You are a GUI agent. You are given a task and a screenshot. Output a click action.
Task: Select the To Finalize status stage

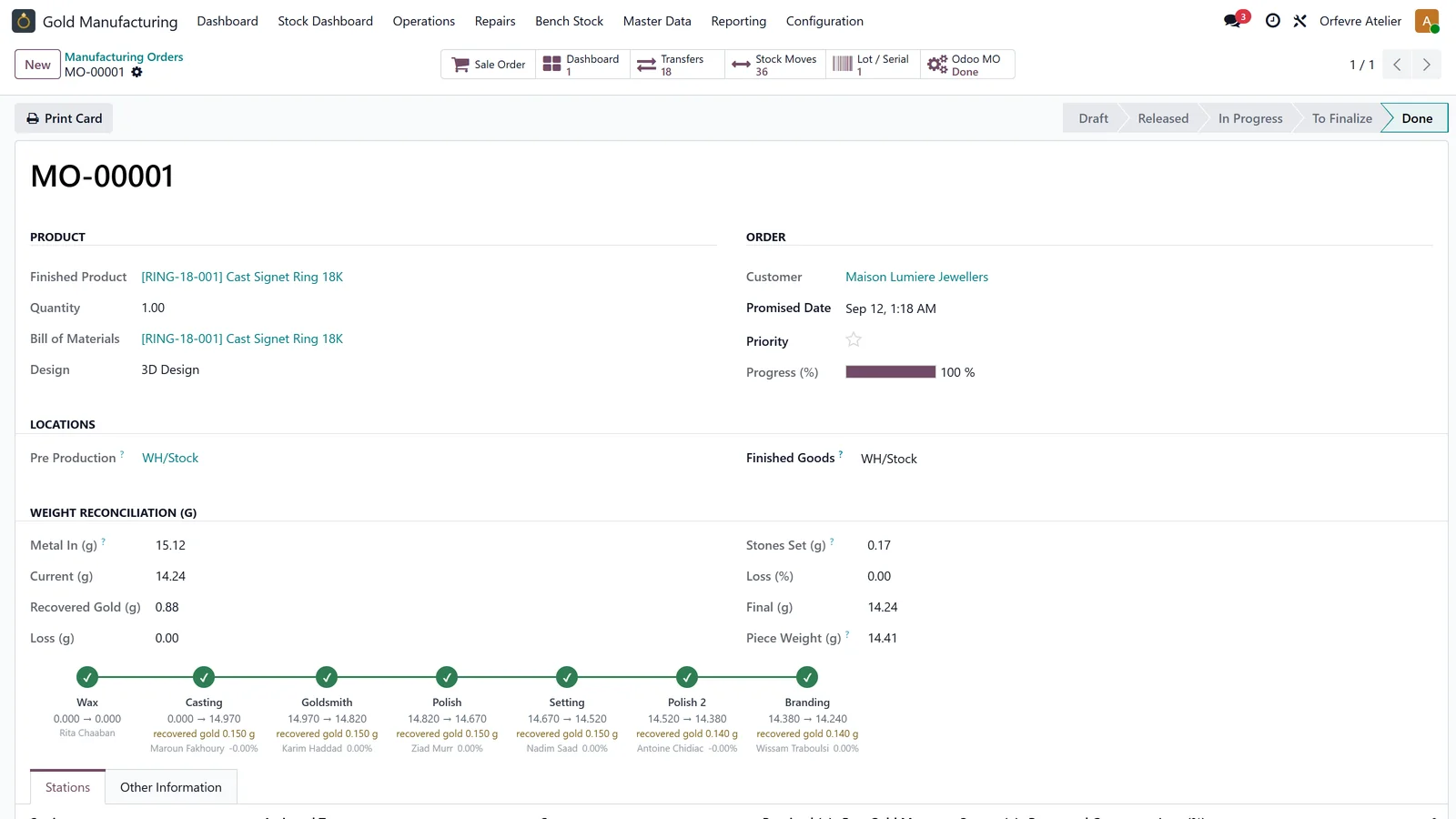click(x=1342, y=118)
